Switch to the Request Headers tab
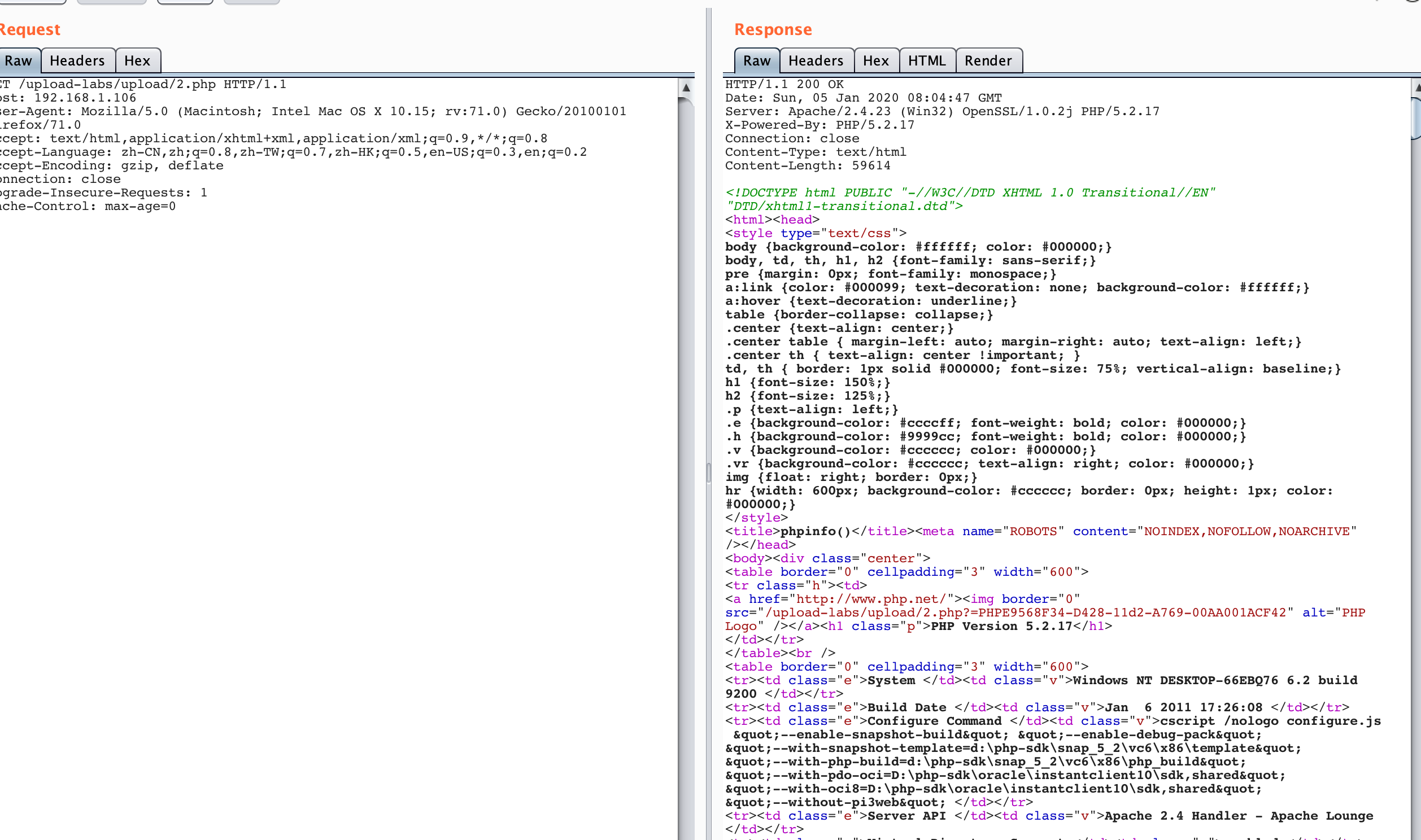 pos(77,60)
